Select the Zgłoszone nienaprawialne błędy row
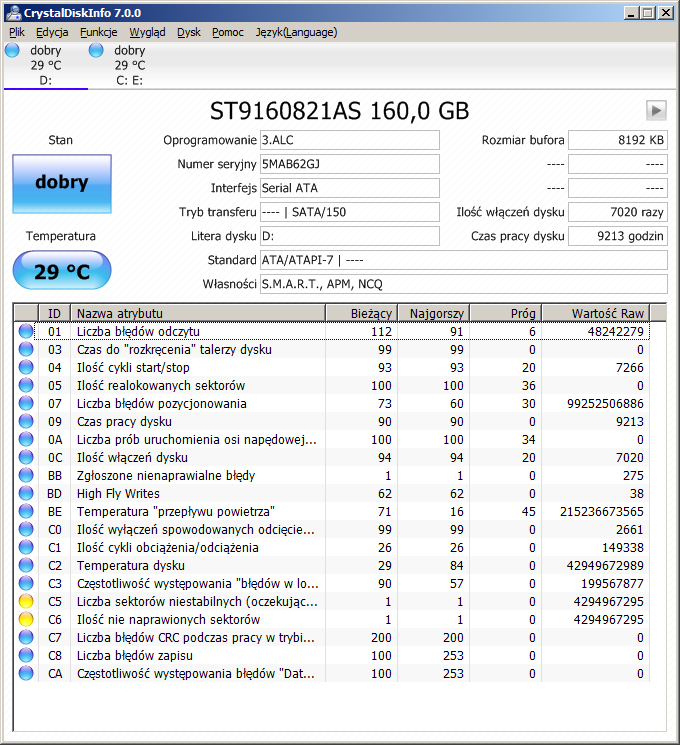The width and height of the screenshot is (680, 745). pyautogui.click(x=332, y=476)
